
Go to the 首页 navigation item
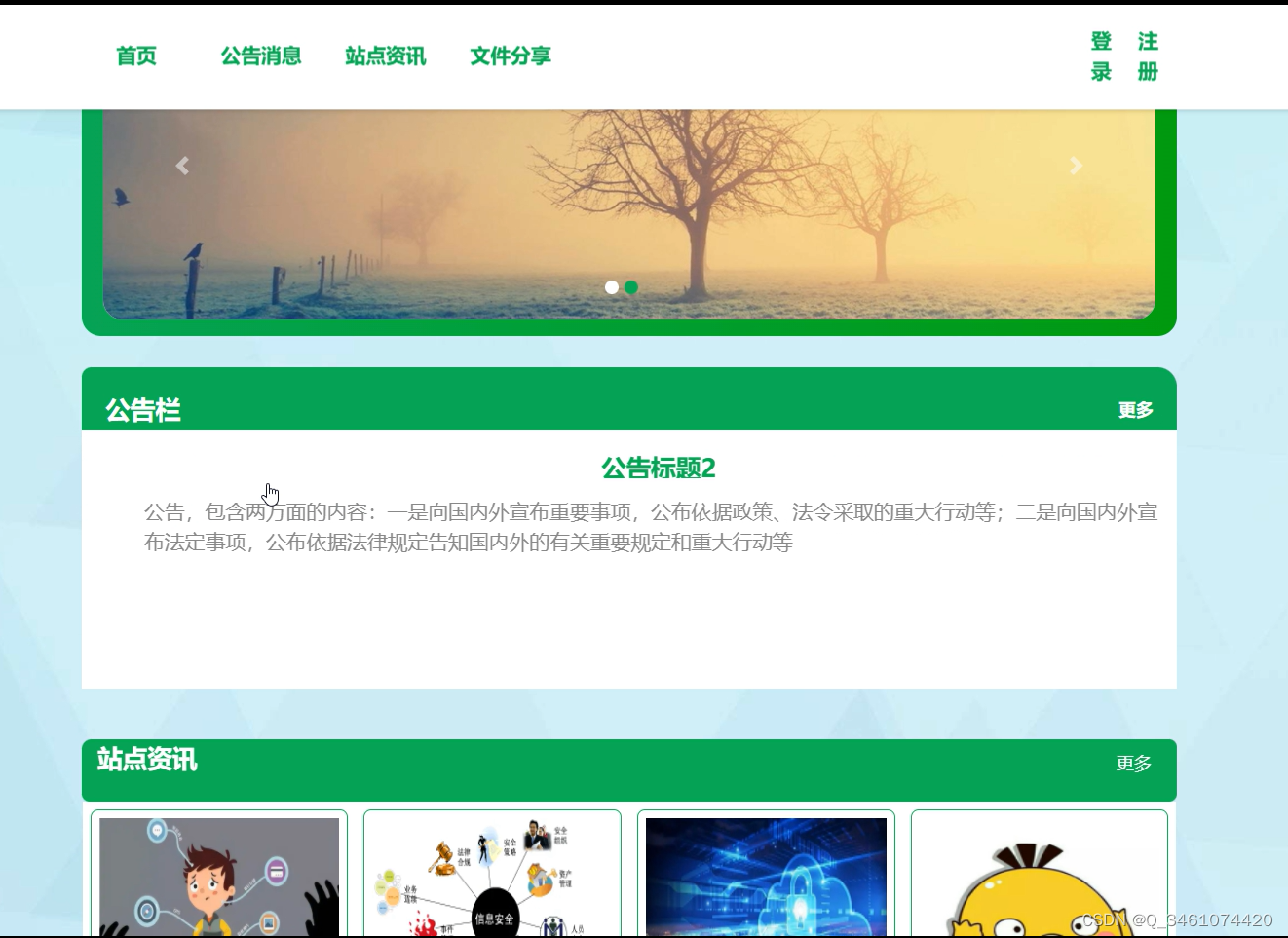point(136,56)
